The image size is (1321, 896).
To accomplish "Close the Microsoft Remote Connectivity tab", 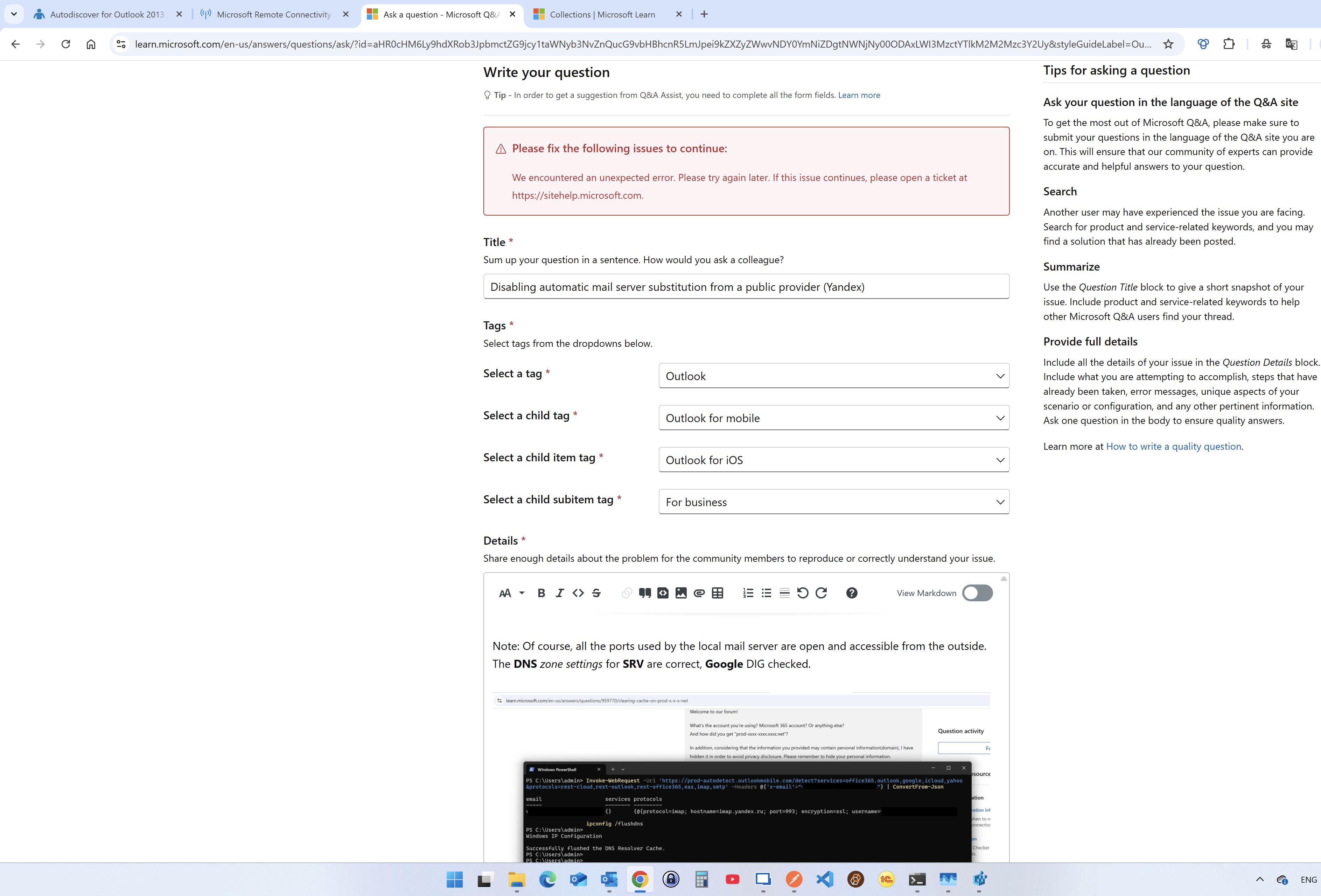I will click(345, 14).
